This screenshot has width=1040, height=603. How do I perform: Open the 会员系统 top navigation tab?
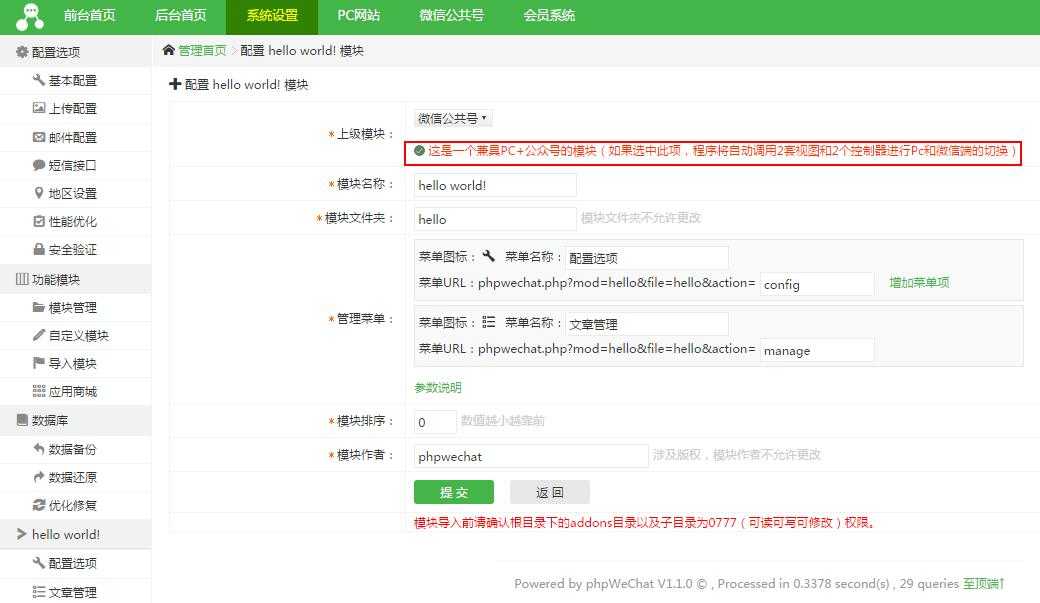[x=549, y=15]
